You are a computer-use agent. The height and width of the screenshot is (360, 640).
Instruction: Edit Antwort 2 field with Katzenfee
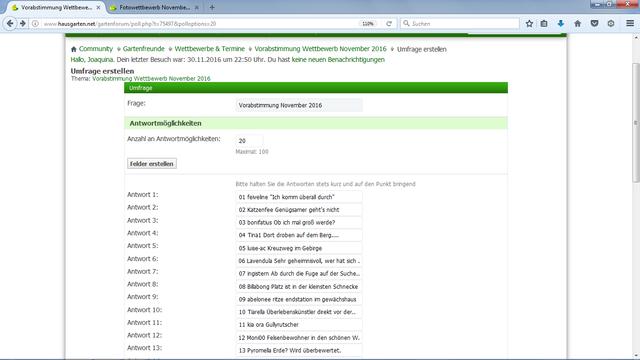coord(299,210)
